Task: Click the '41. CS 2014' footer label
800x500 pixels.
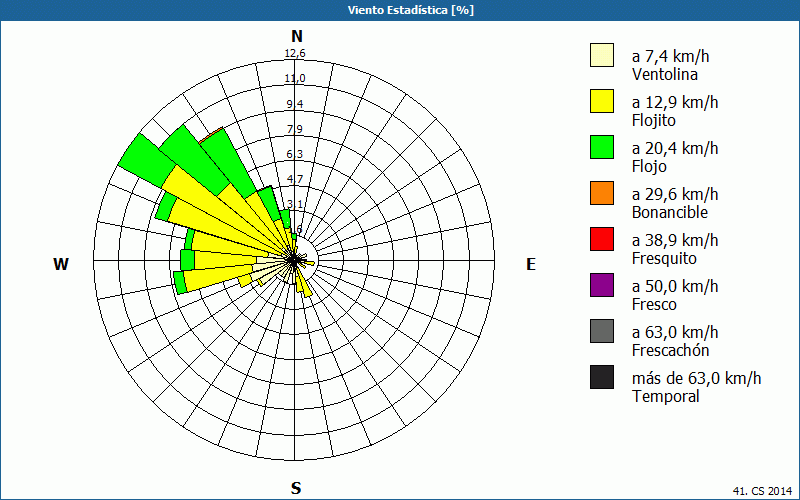Action: tap(763, 491)
